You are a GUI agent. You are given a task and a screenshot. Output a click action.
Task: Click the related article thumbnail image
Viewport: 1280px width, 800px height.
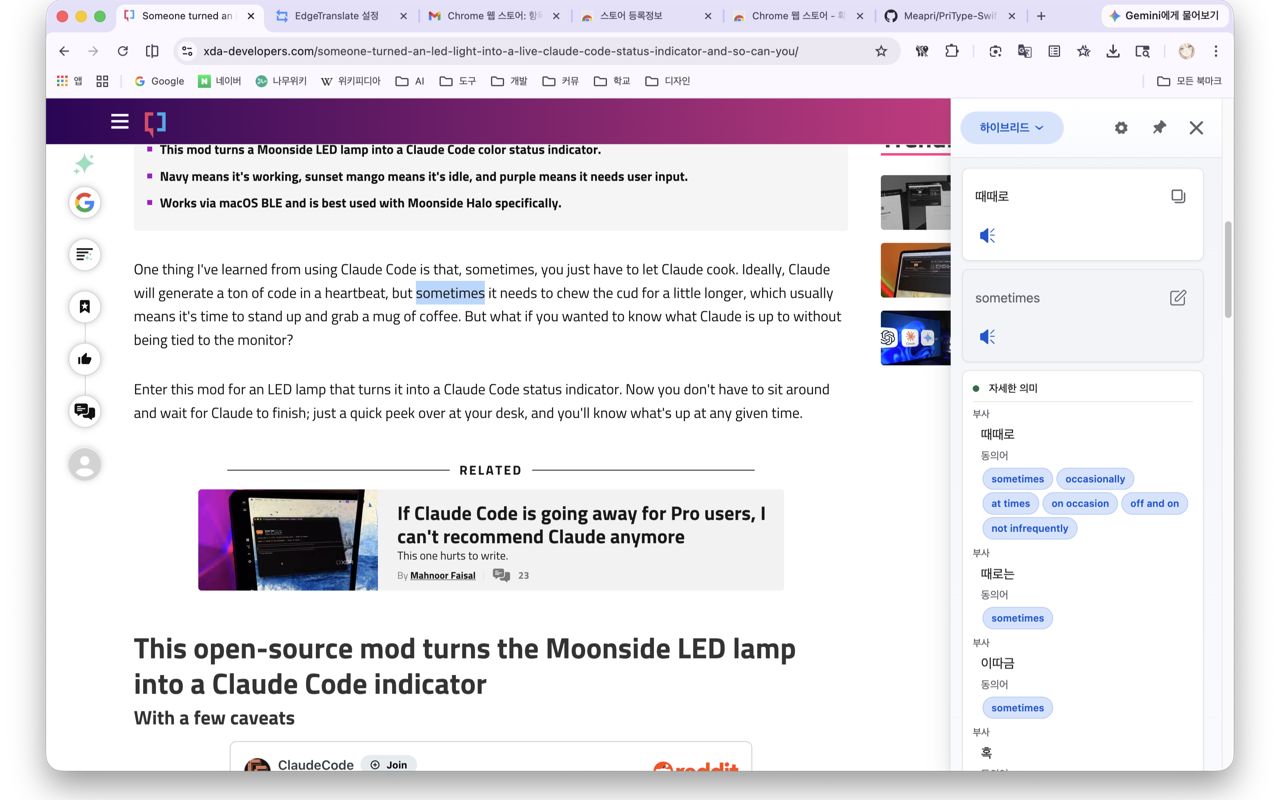288,540
